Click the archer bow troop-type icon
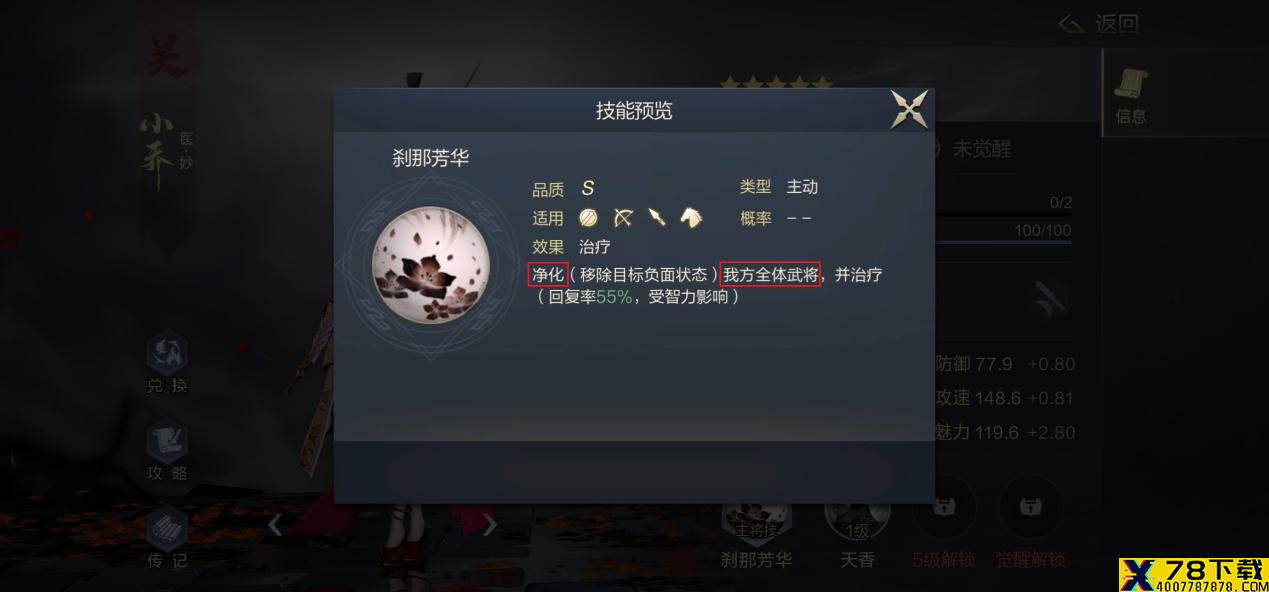 [x=623, y=218]
